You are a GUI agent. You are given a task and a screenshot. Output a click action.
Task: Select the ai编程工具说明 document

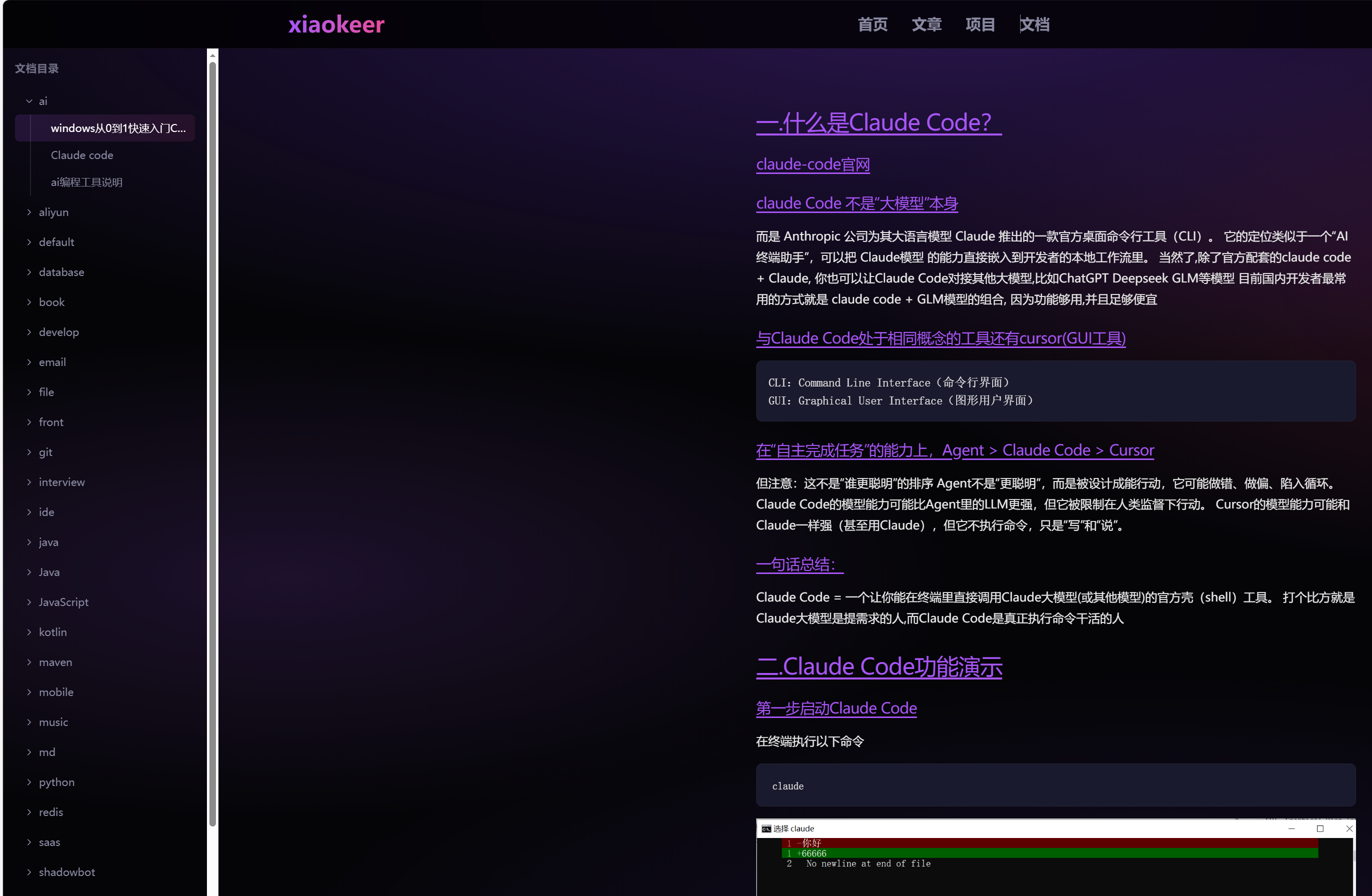(86, 182)
